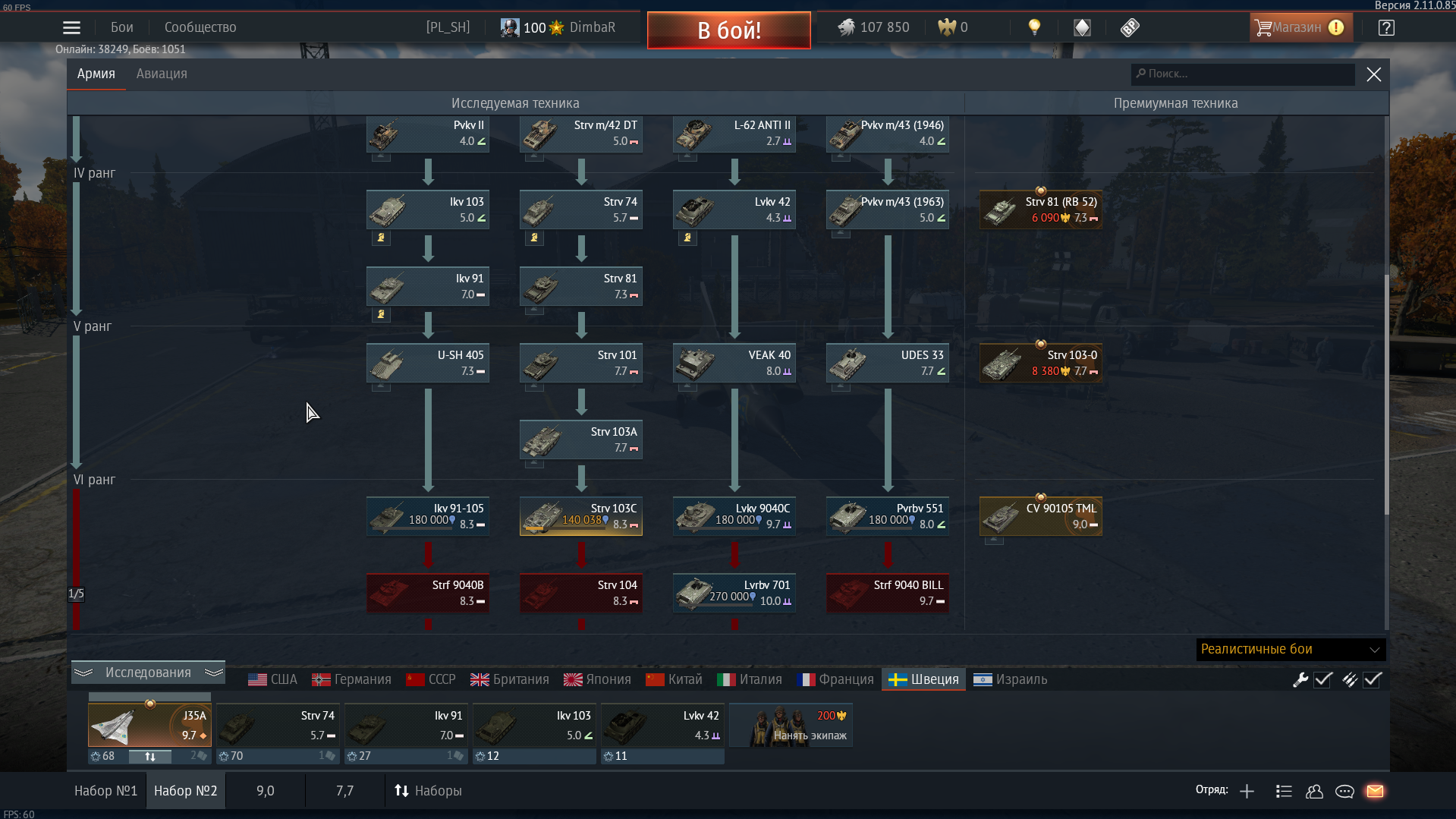Open the Магазин shop button

(x=1300, y=27)
